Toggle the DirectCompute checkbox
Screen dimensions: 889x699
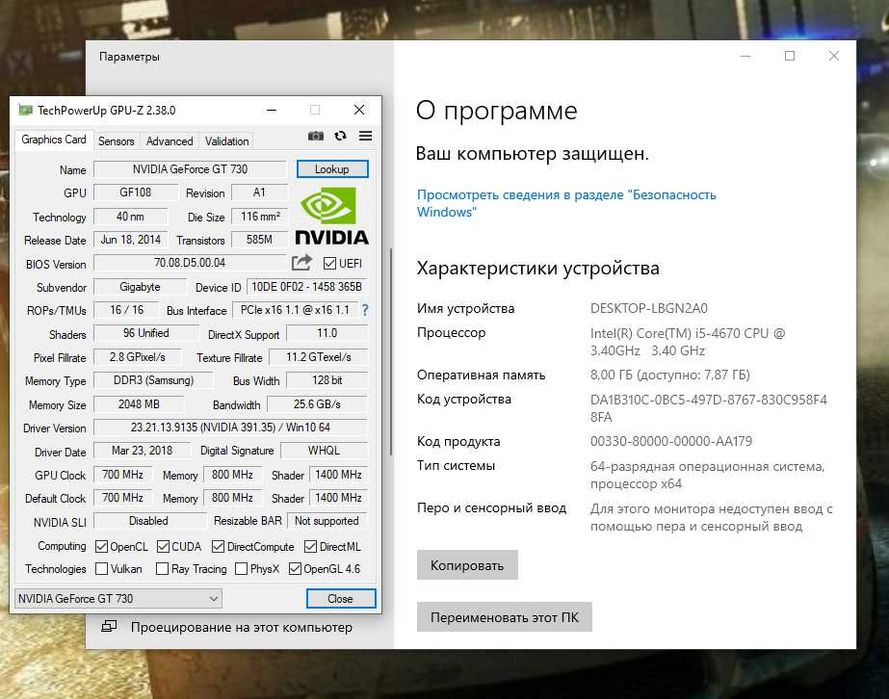click(218, 547)
